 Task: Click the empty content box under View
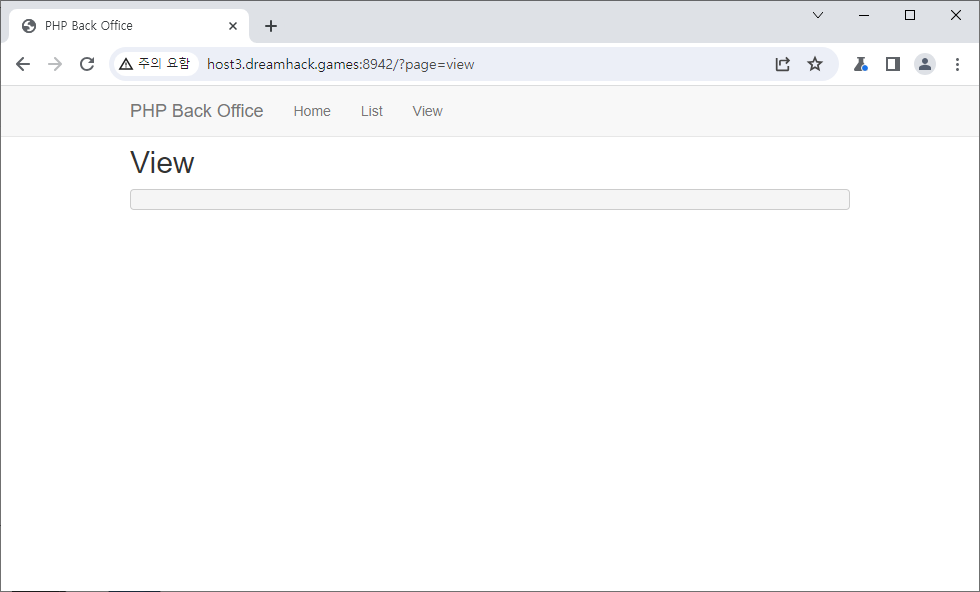(x=490, y=200)
